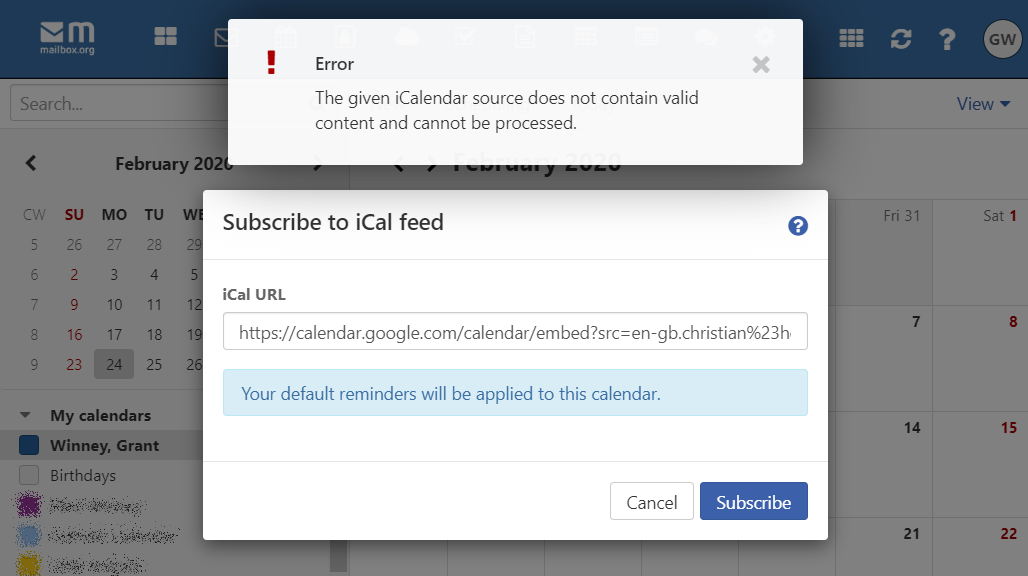Viewport: 1028px width, 576px height.
Task: Cancel the iCal feed dialog
Action: click(x=651, y=502)
